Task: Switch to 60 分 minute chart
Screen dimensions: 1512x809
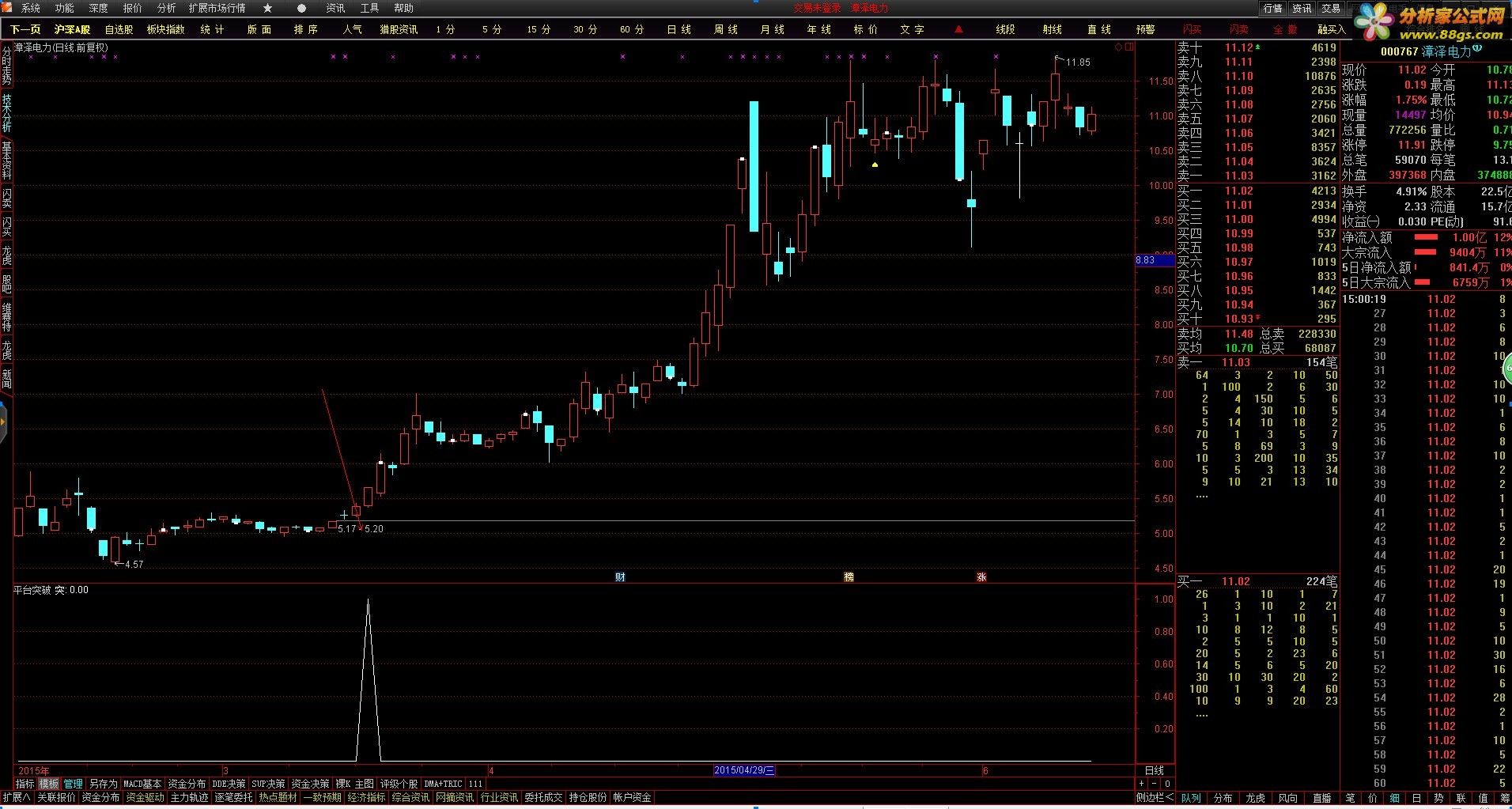Action: (x=631, y=29)
